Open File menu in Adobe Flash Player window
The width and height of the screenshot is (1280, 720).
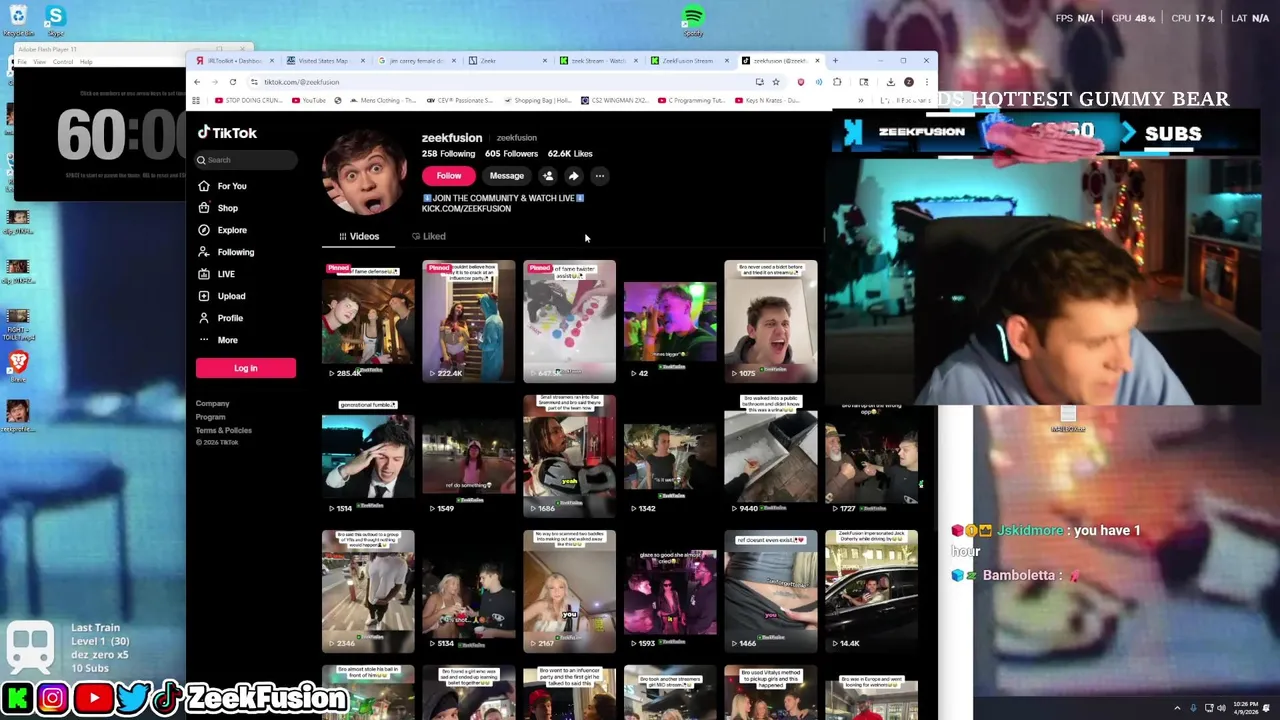pos(21,62)
